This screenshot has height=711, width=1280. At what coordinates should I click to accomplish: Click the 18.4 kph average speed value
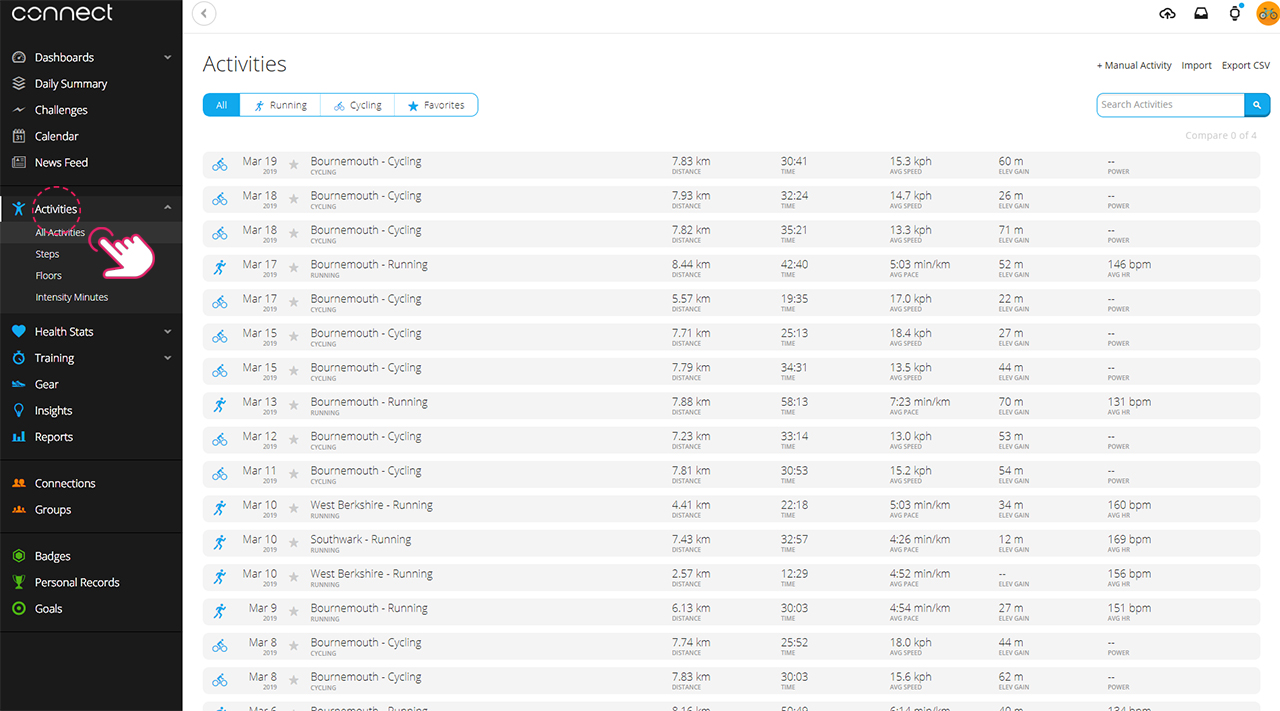click(910, 333)
